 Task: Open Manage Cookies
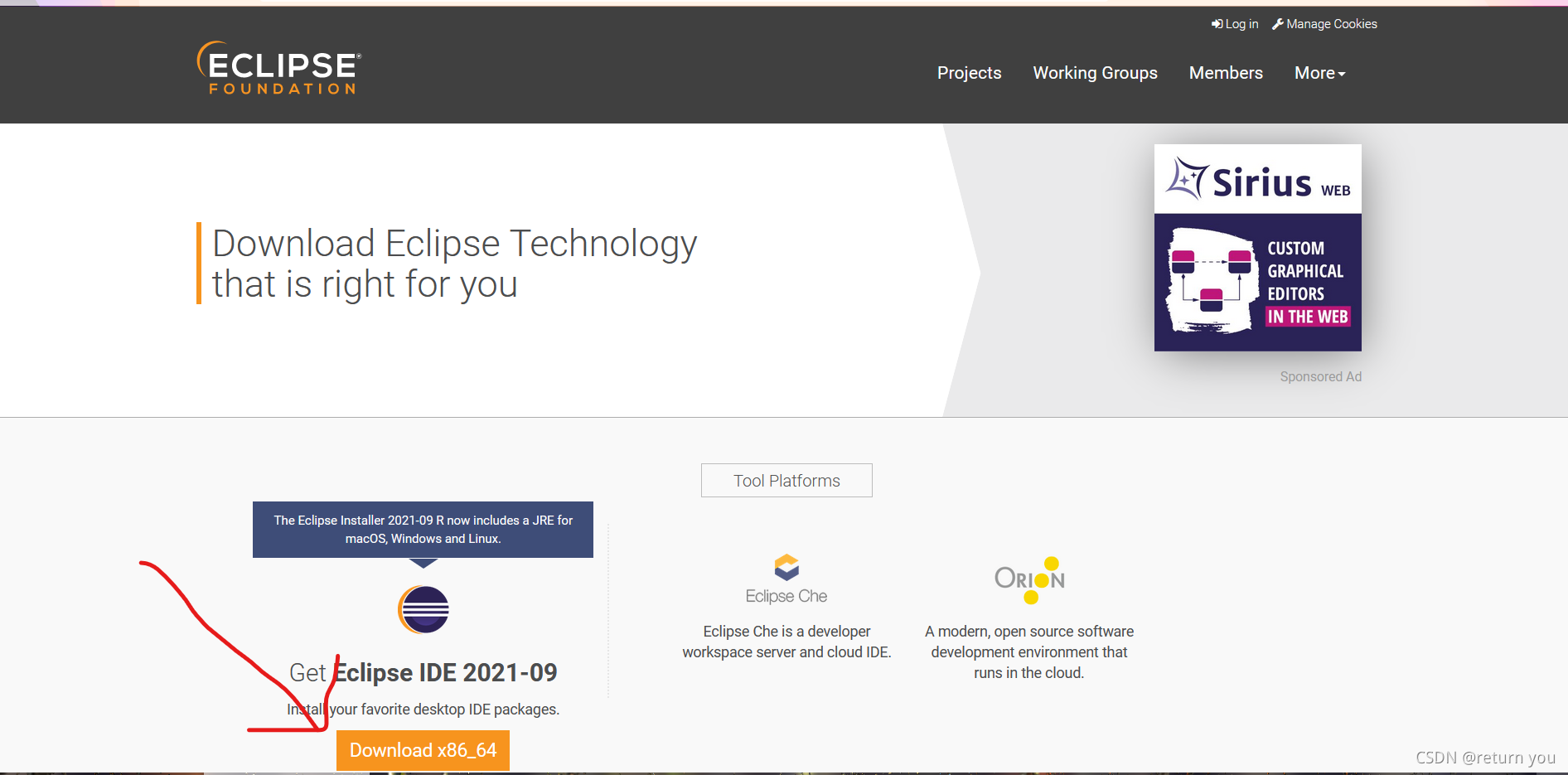(x=1324, y=24)
